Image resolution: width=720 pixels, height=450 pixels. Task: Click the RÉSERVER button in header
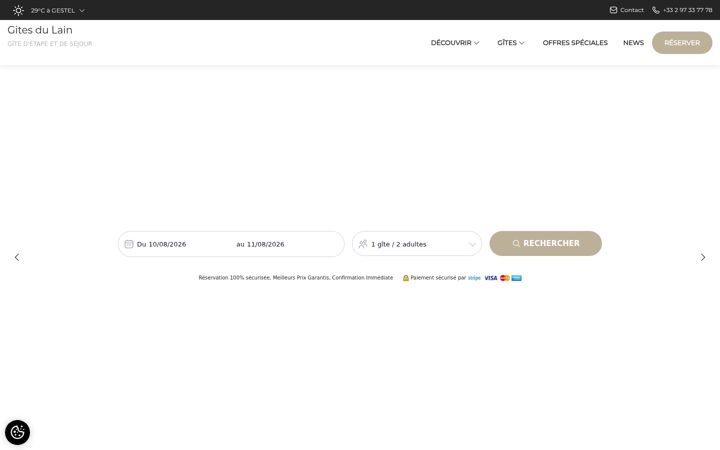pos(682,43)
